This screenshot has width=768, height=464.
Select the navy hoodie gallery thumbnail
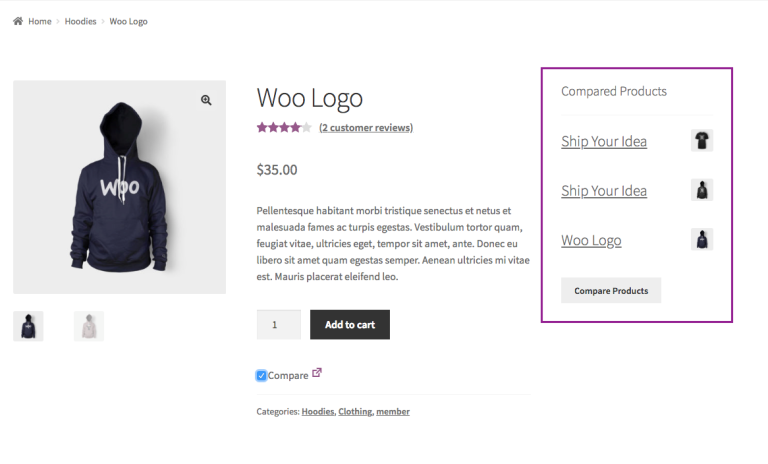[x=28, y=326]
